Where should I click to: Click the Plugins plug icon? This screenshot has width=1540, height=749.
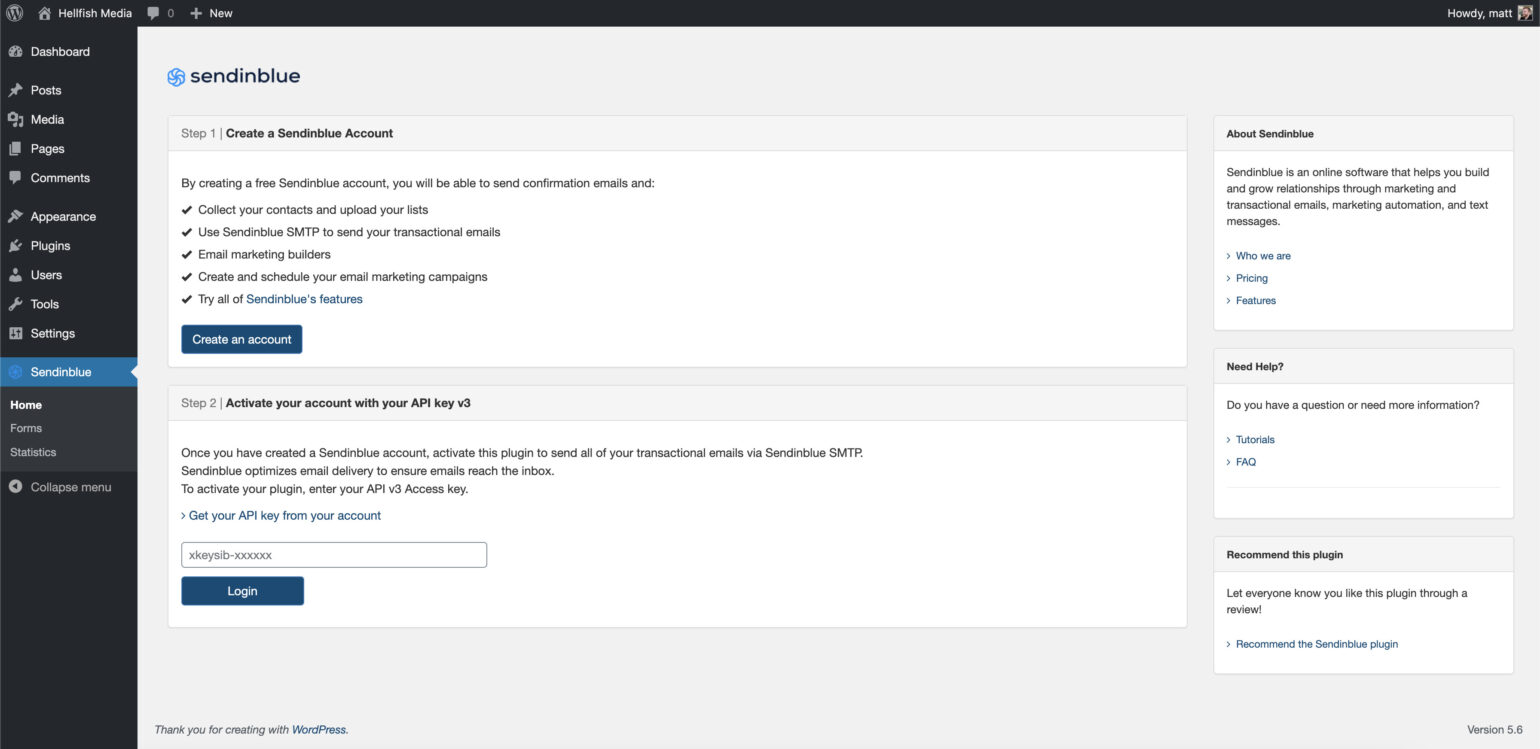point(15,246)
